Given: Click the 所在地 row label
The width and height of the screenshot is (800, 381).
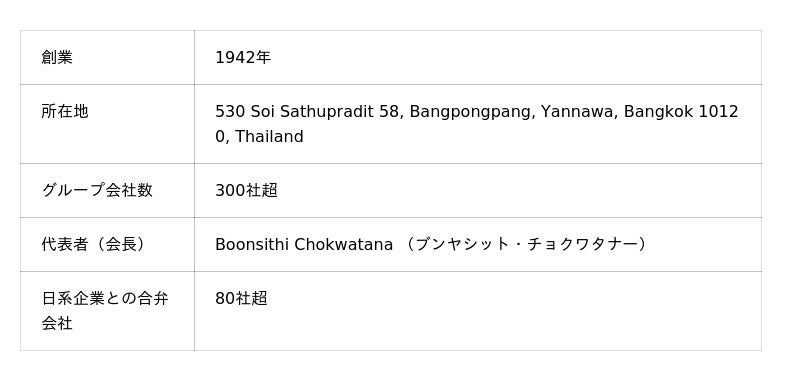Looking at the screenshot, I should point(65,111).
